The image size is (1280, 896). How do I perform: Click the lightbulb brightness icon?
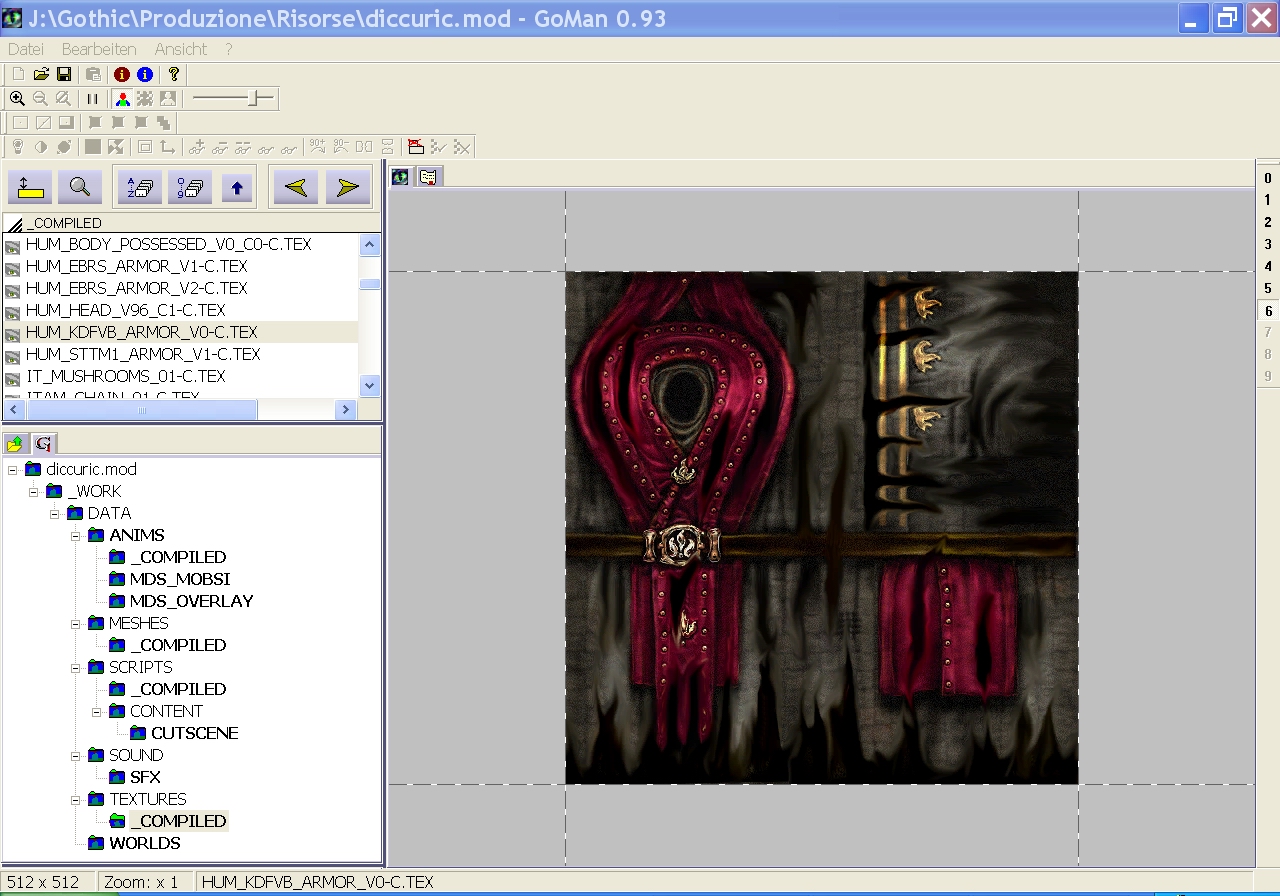[x=17, y=147]
